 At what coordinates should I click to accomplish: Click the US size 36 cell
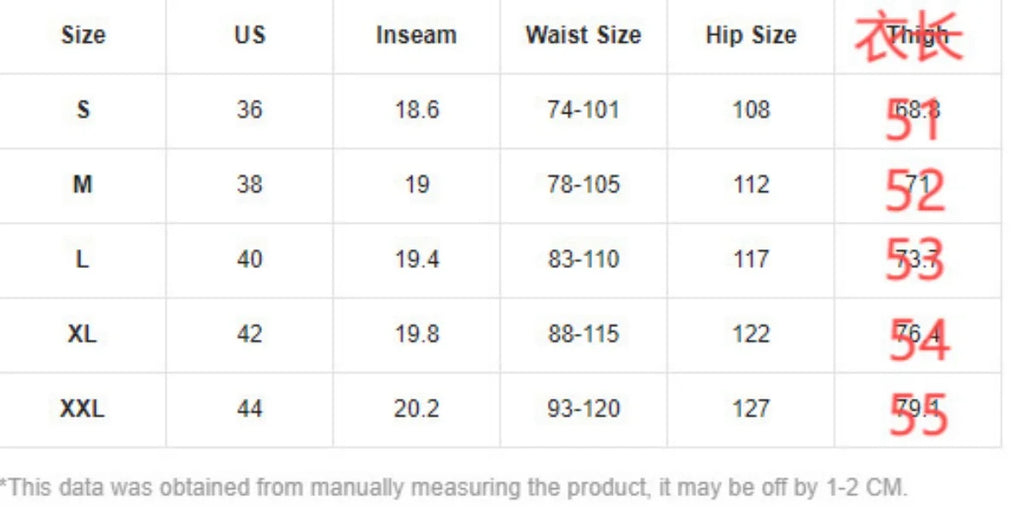[x=249, y=109]
